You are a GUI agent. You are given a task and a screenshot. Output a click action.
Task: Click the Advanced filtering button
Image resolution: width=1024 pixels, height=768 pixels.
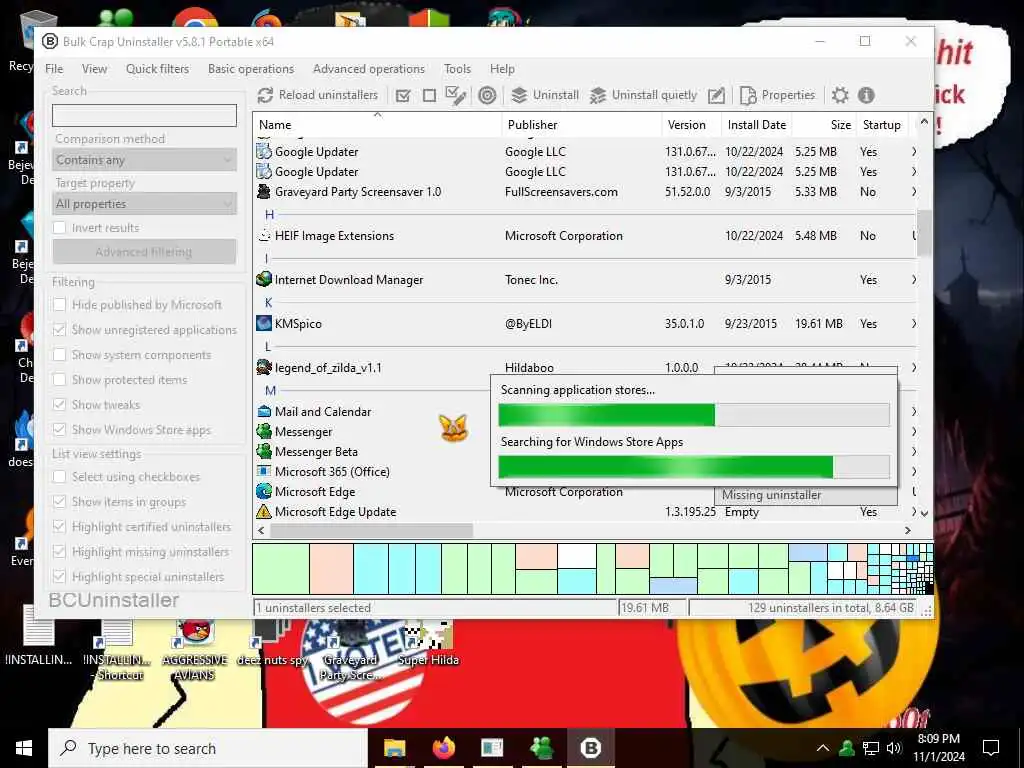pyautogui.click(x=144, y=251)
